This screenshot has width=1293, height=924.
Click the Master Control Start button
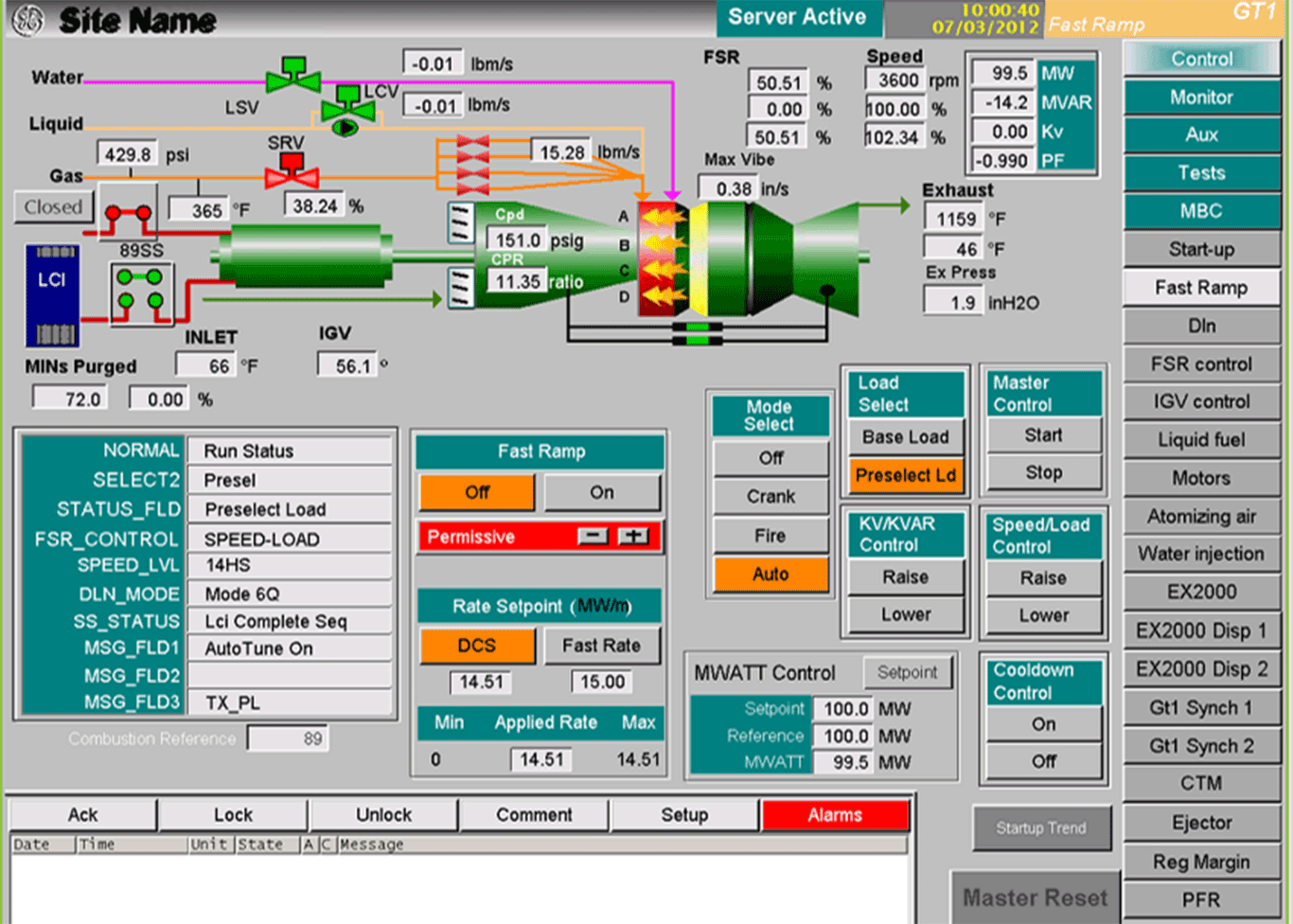coord(1043,435)
